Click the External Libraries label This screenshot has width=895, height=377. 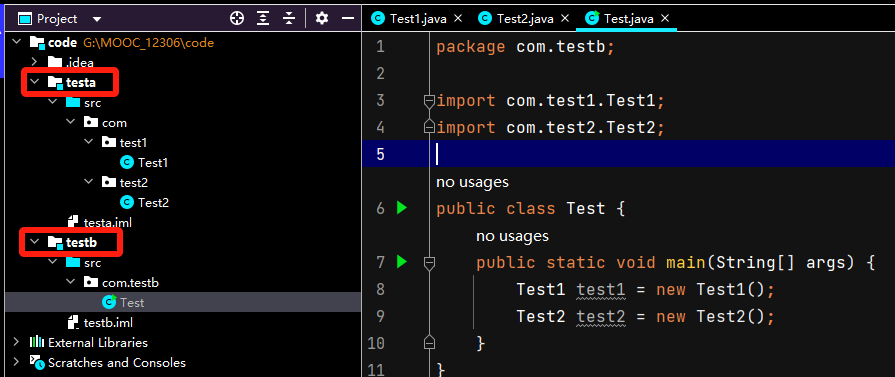click(98, 343)
